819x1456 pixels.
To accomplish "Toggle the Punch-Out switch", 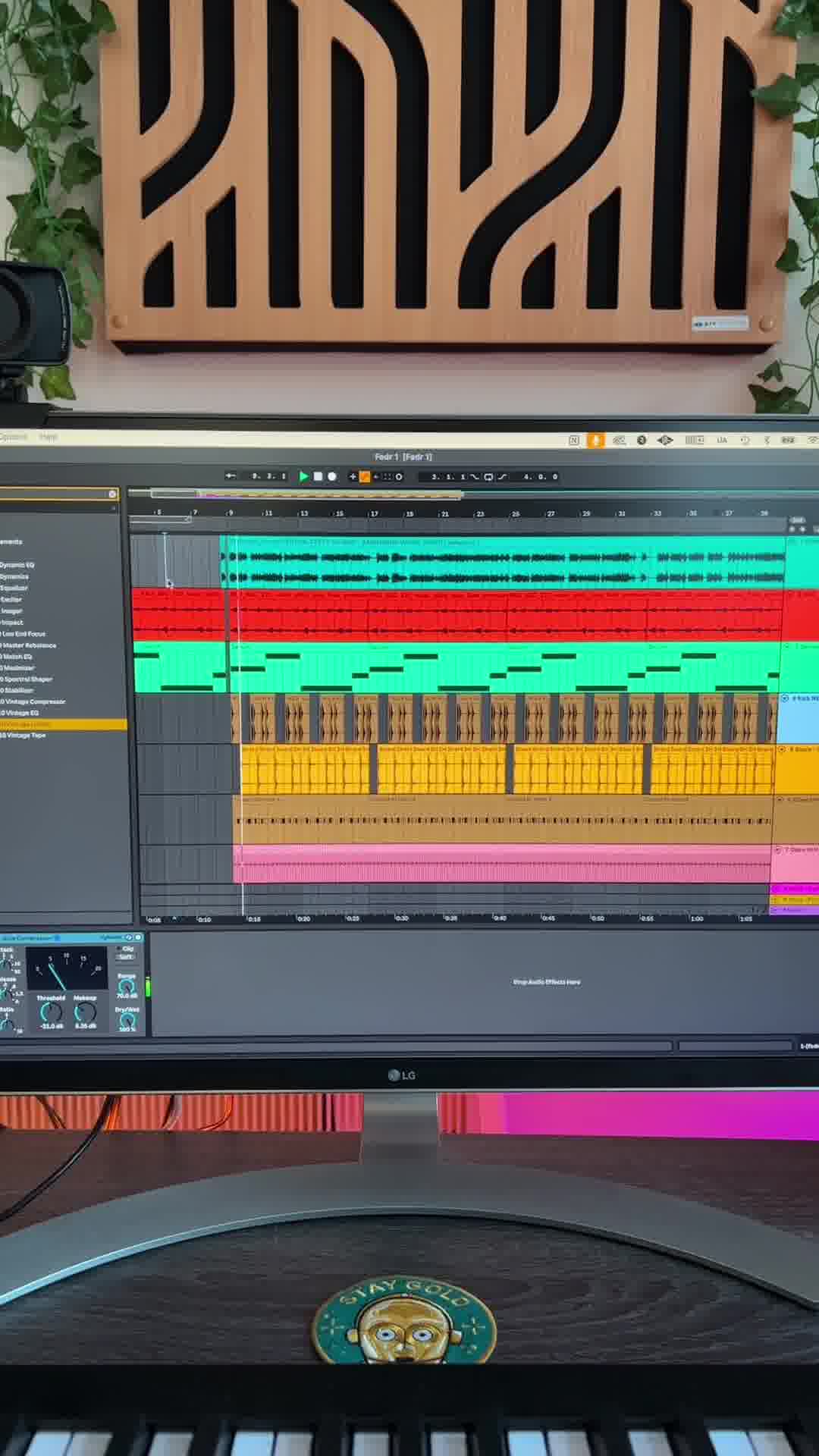I will (502, 477).
